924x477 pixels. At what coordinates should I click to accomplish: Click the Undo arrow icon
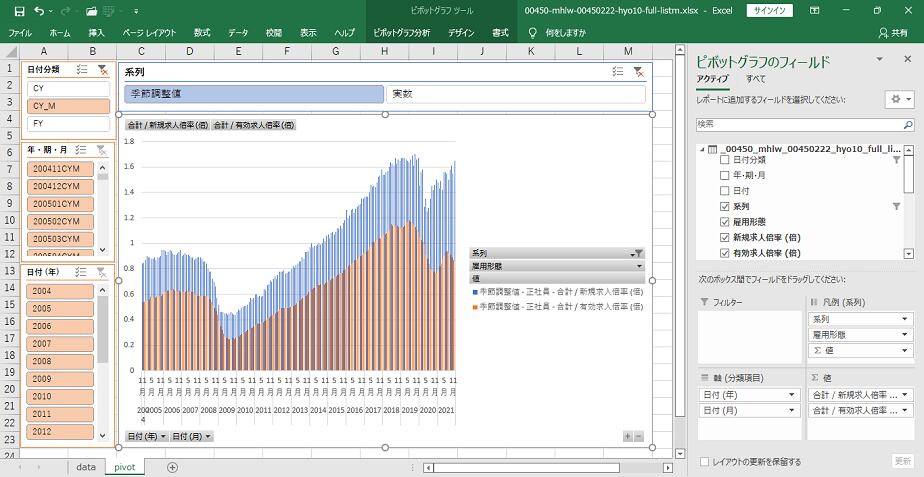coord(40,10)
